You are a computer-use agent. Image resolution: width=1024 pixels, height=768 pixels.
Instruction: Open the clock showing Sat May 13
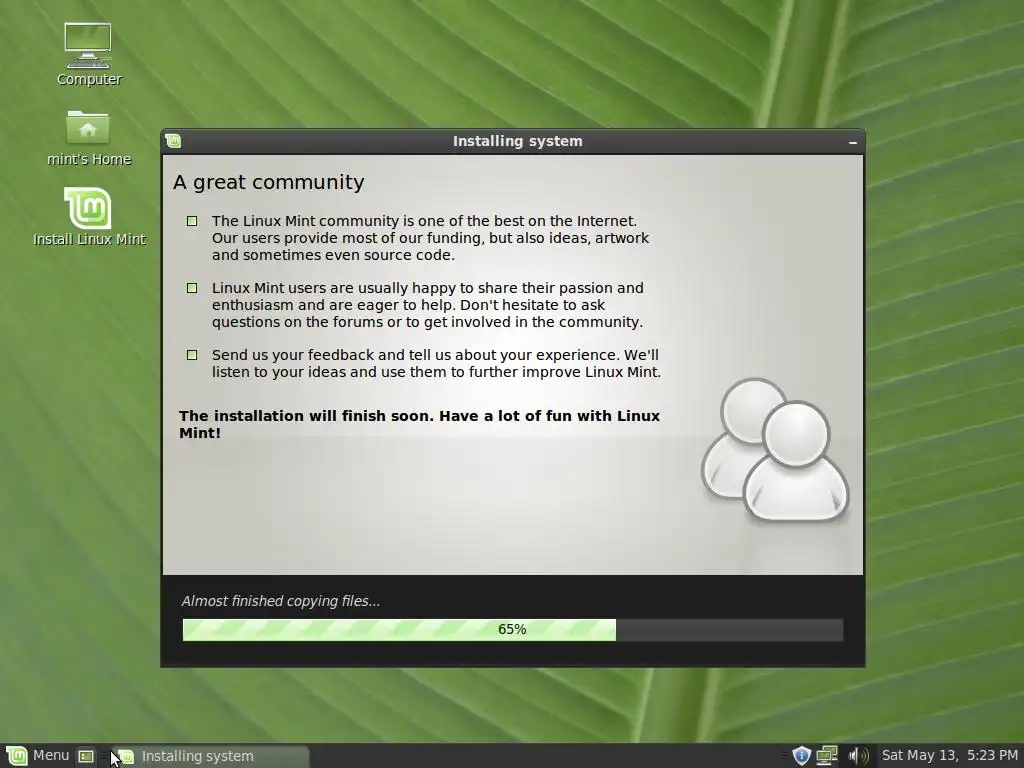click(950, 756)
